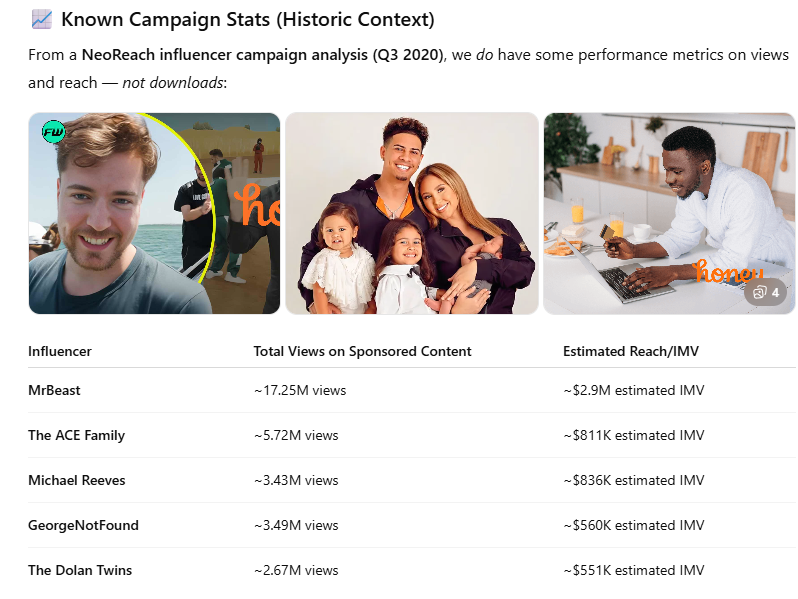Click the Known Campaign Stats heading
Image resolution: width=798 pixels, height=599 pixels.
(247, 18)
